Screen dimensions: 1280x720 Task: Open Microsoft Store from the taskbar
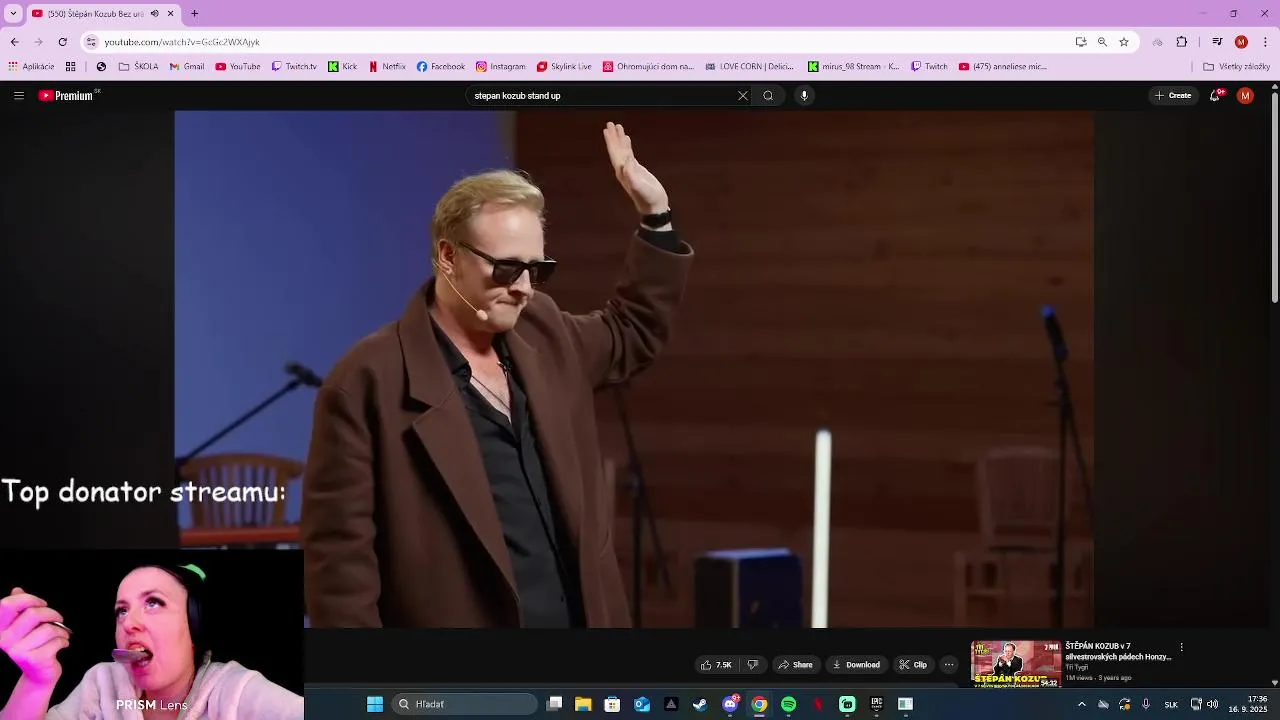pyautogui.click(x=612, y=704)
